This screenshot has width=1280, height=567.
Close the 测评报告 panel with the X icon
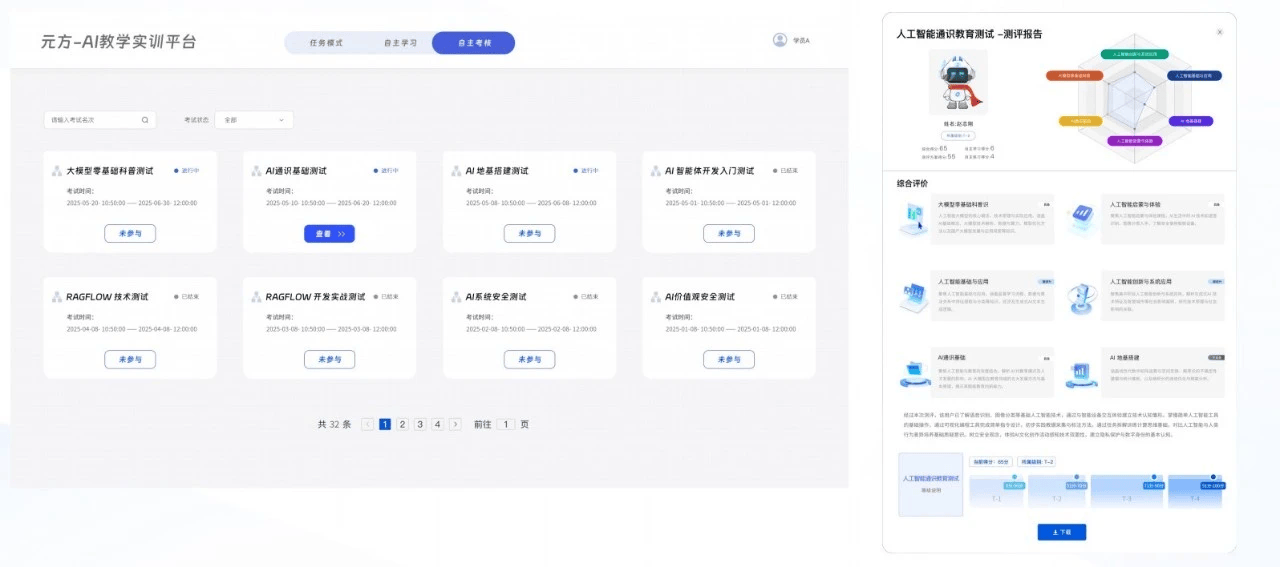coord(1220,32)
